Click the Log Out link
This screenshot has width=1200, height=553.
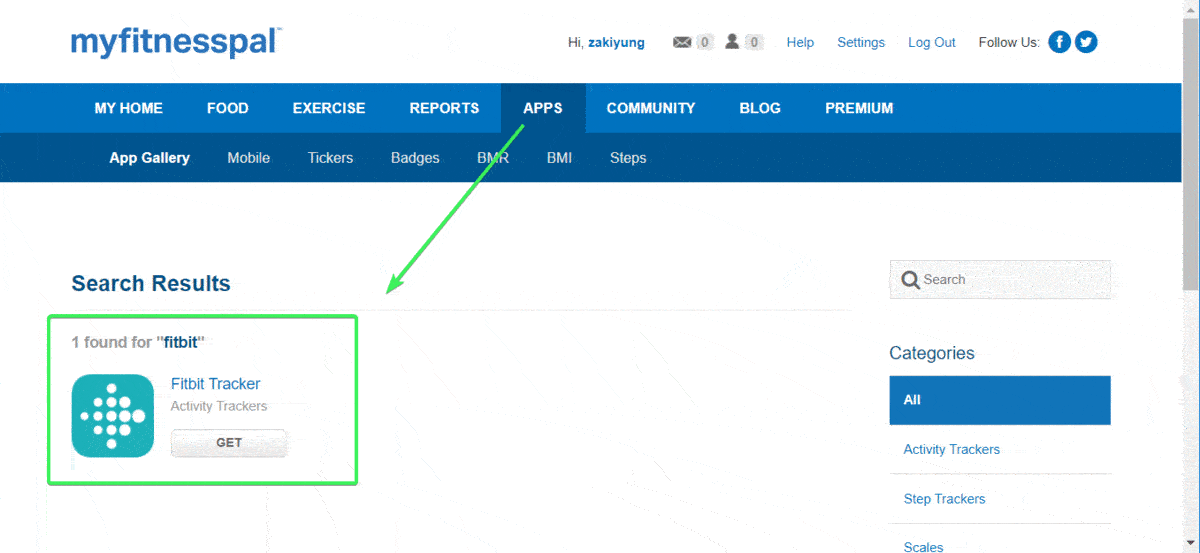[932, 42]
